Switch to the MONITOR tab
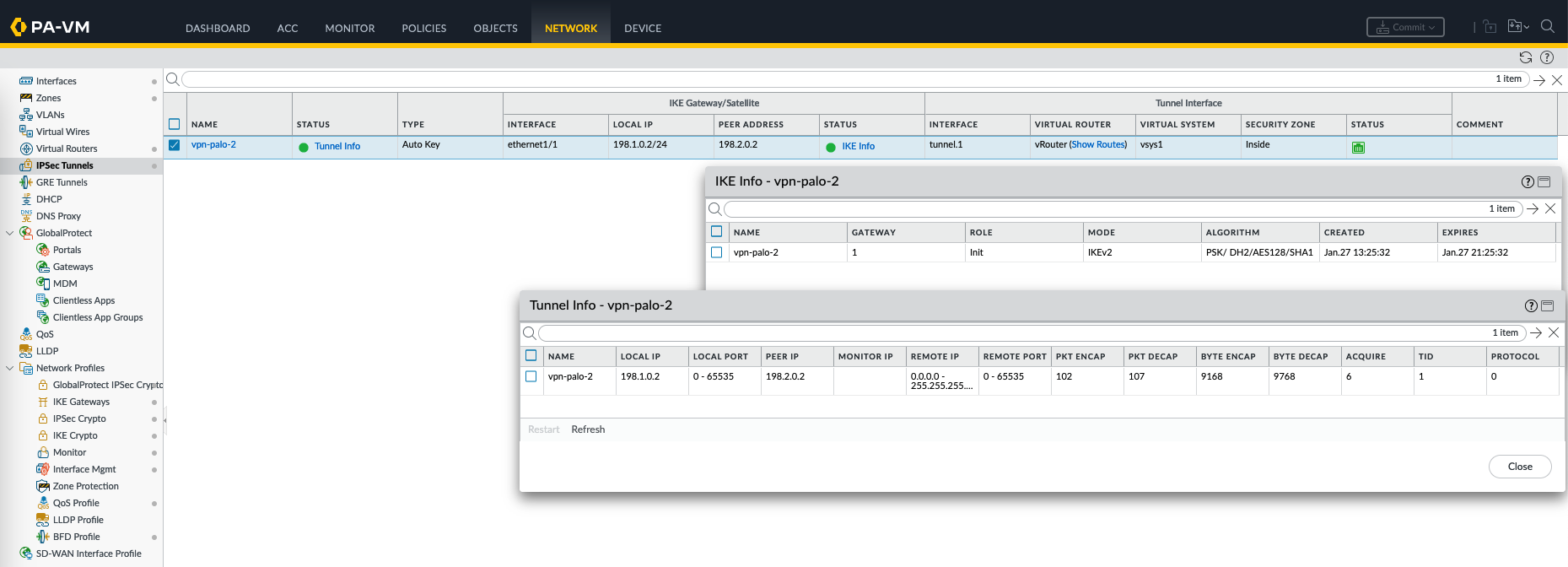The height and width of the screenshot is (567, 1568). [x=349, y=28]
